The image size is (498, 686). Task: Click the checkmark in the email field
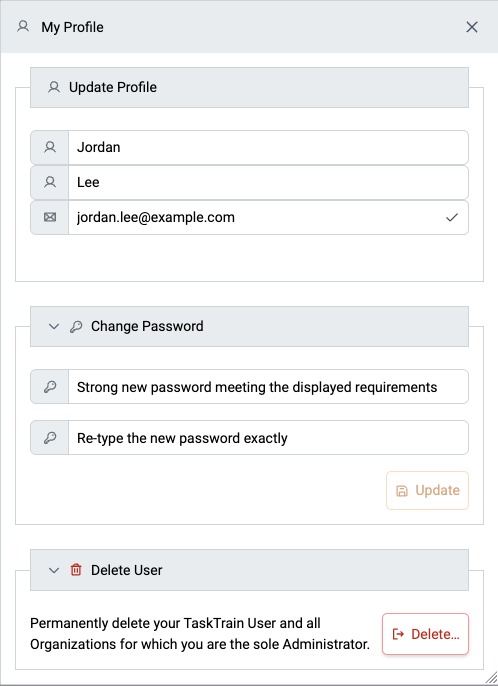(452, 217)
